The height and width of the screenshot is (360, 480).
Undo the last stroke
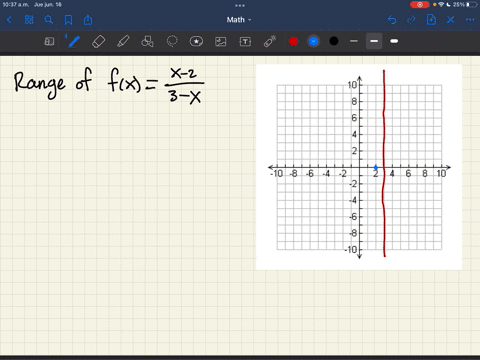392,20
